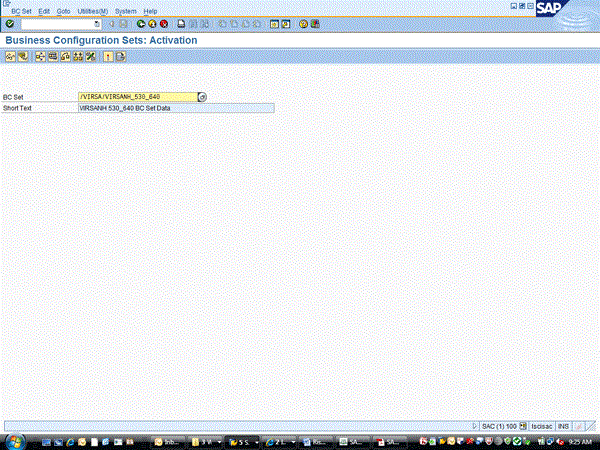Toggle the INS insert mode indicator
This screenshot has width=600, height=450.
(x=564, y=426)
